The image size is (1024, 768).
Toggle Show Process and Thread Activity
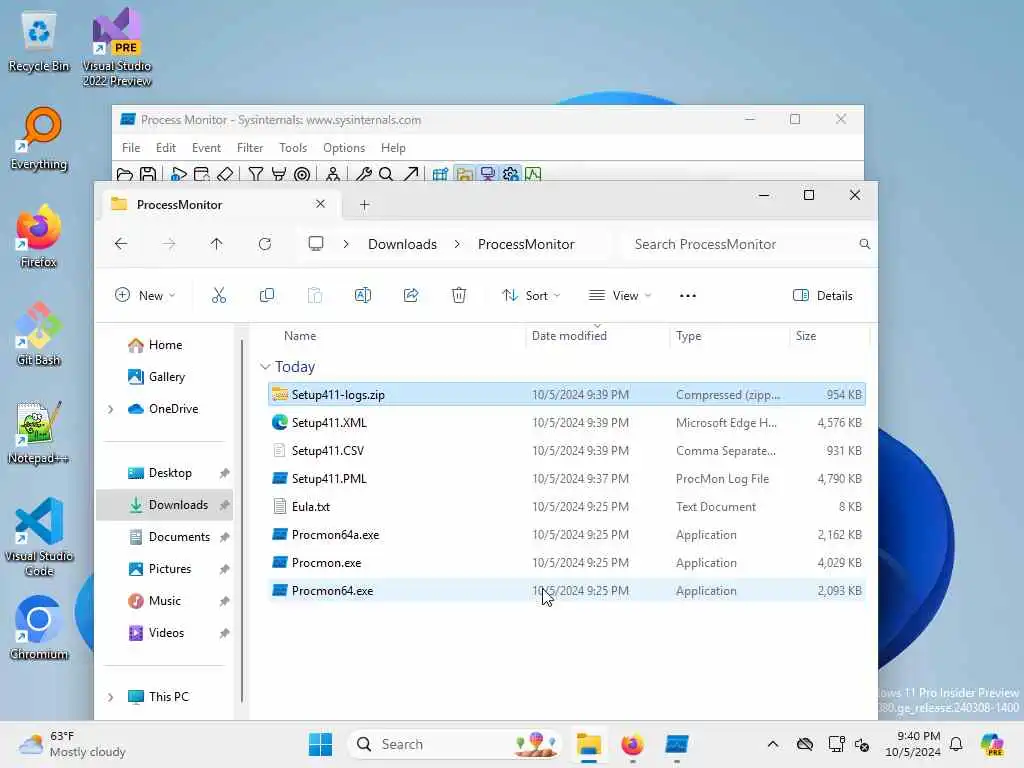pyautogui.click(x=511, y=174)
